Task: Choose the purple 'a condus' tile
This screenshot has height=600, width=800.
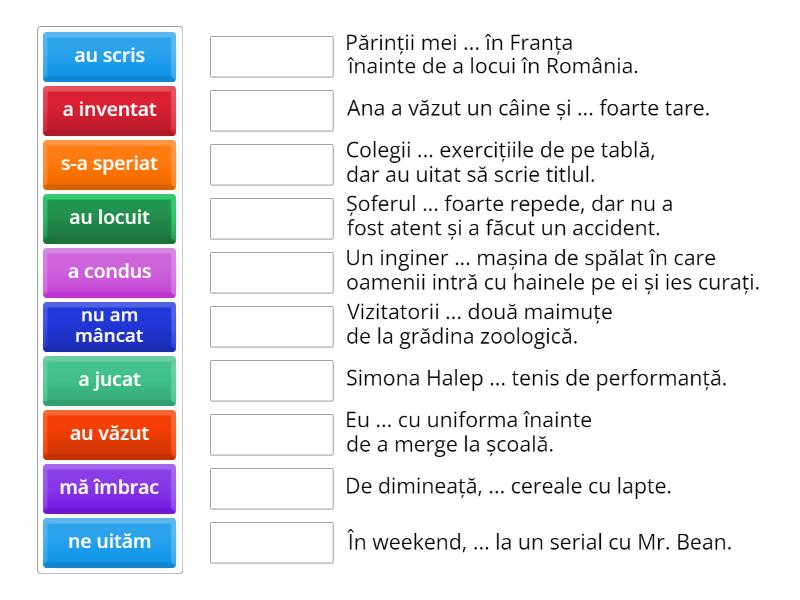Action: [109, 272]
